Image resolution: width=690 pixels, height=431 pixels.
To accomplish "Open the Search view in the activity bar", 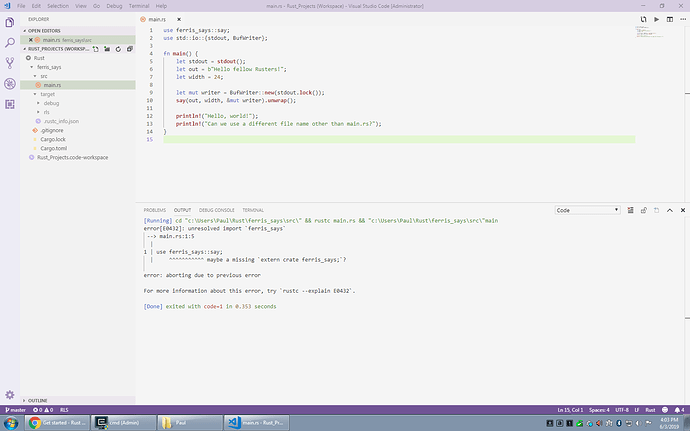I will (x=10, y=43).
